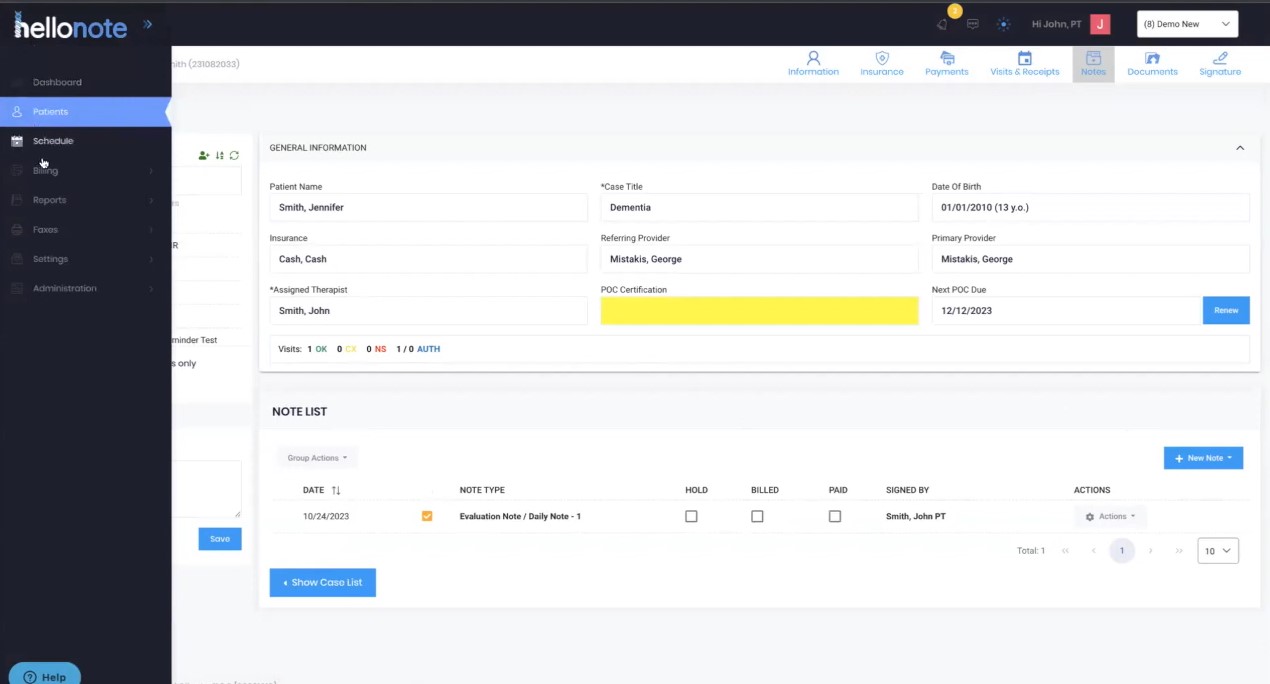Open the (8) Demo New account dropdown
Viewport: 1270px width, 684px height.
point(1187,23)
